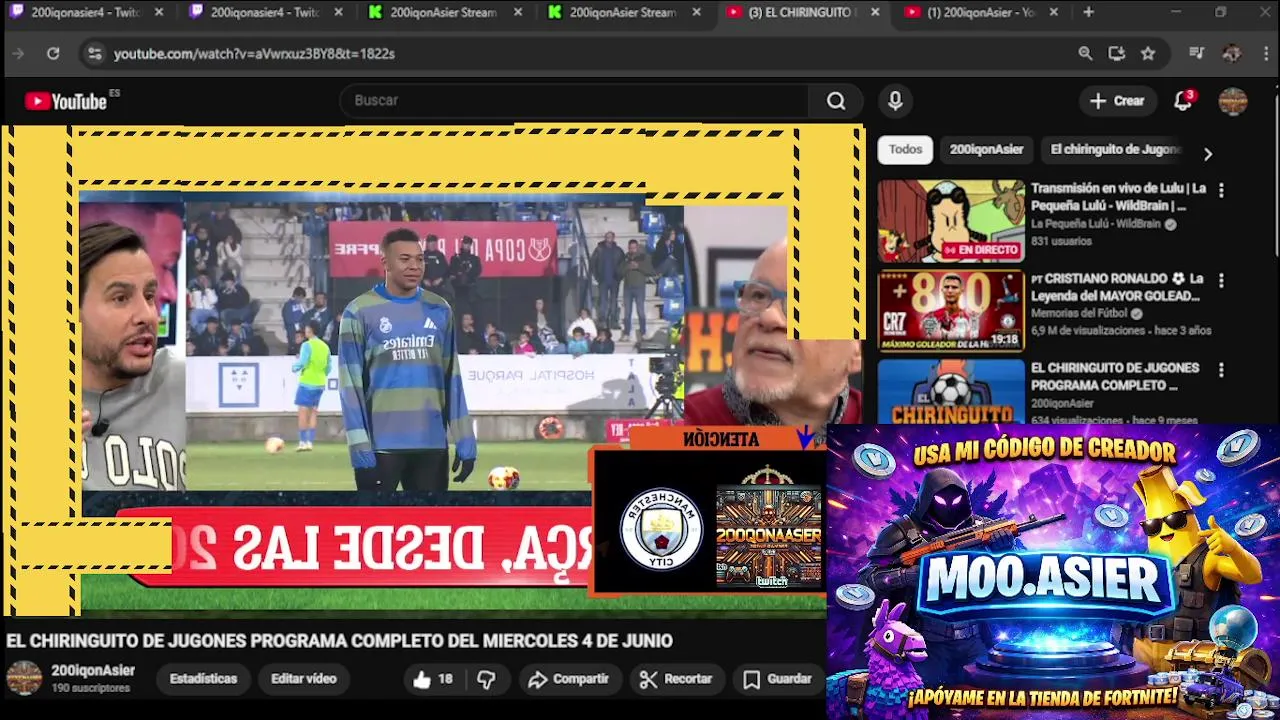Image resolution: width=1280 pixels, height=720 pixels.
Task: Open site information icon in address bar
Action: click(x=94, y=53)
